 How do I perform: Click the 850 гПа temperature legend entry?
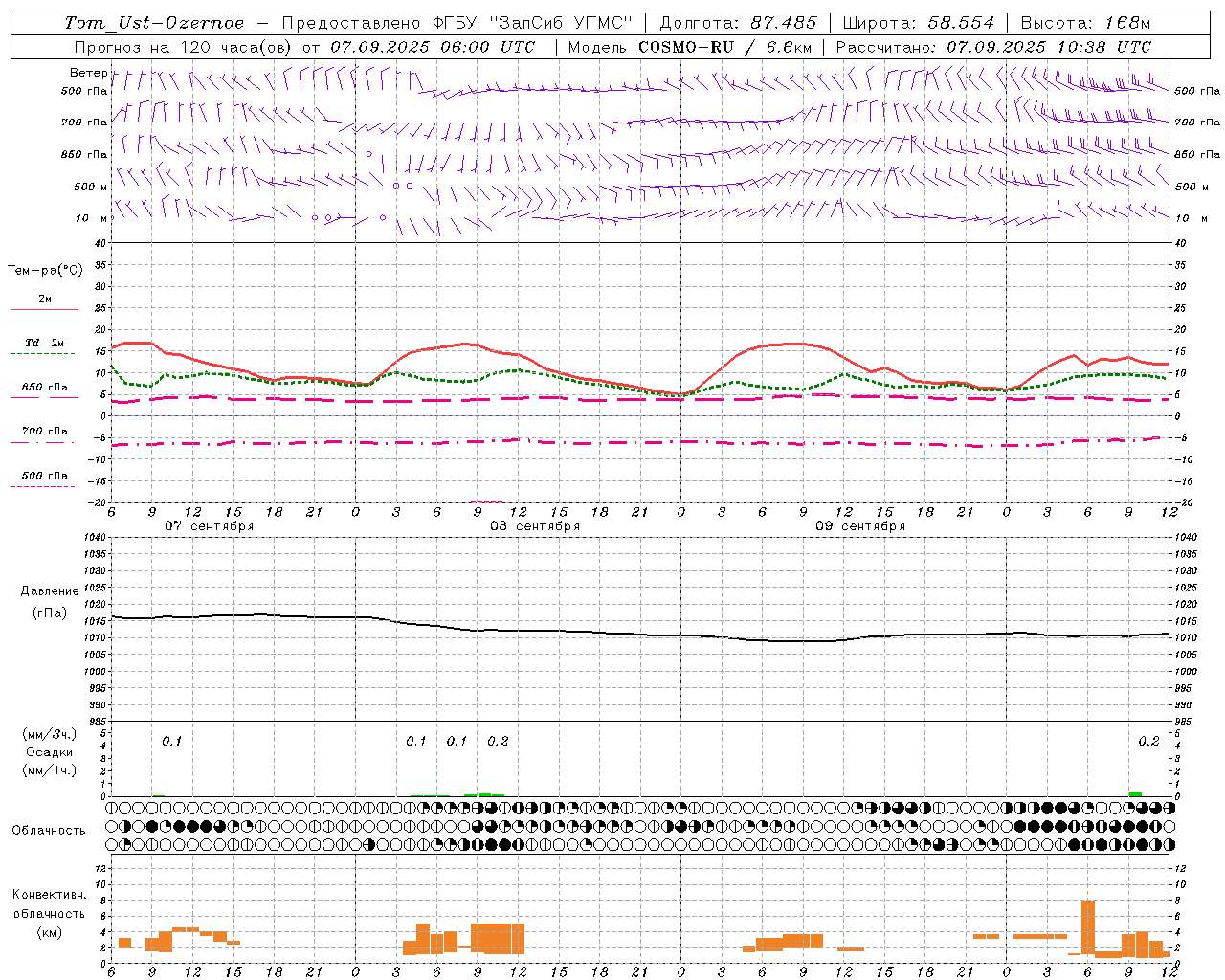[x=45, y=388]
